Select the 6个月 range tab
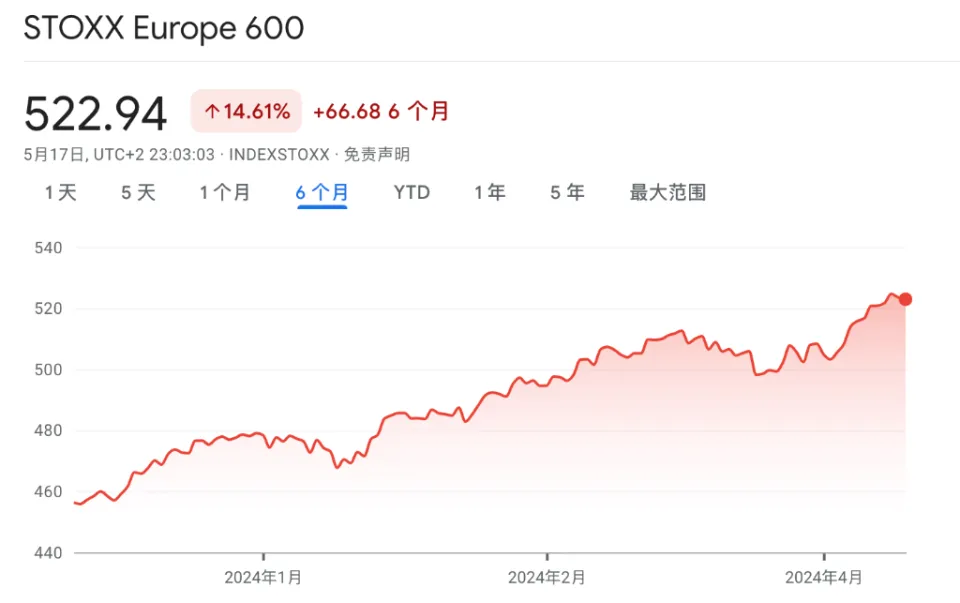Viewport: 960px width, 603px height. point(322,192)
